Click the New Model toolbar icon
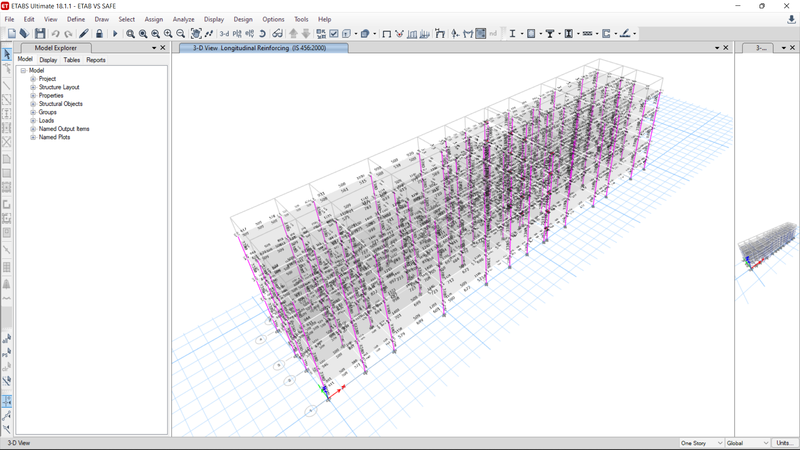800x450 pixels. tap(12, 34)
